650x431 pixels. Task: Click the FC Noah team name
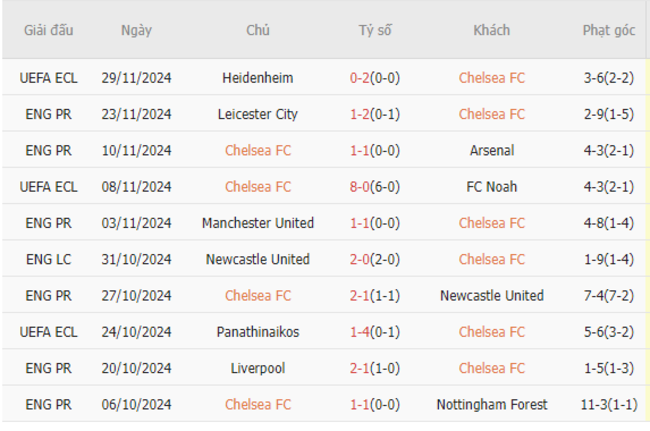tap(492, 186)
